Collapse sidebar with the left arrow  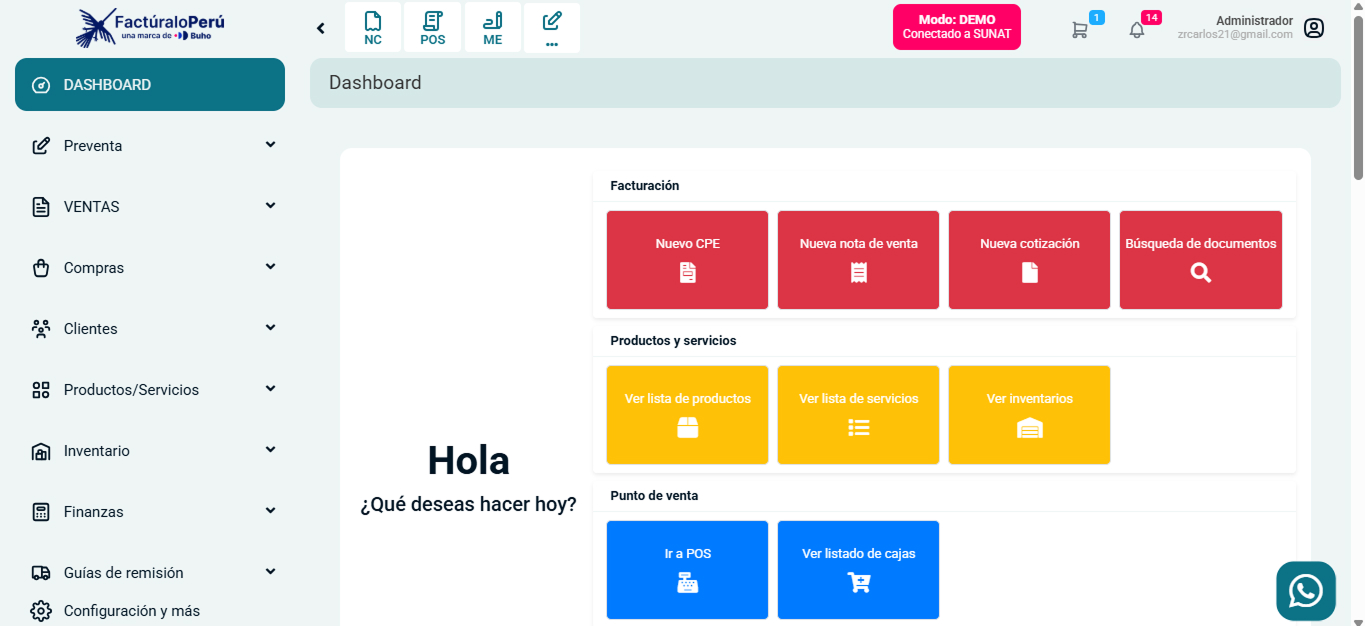point(321,28)
